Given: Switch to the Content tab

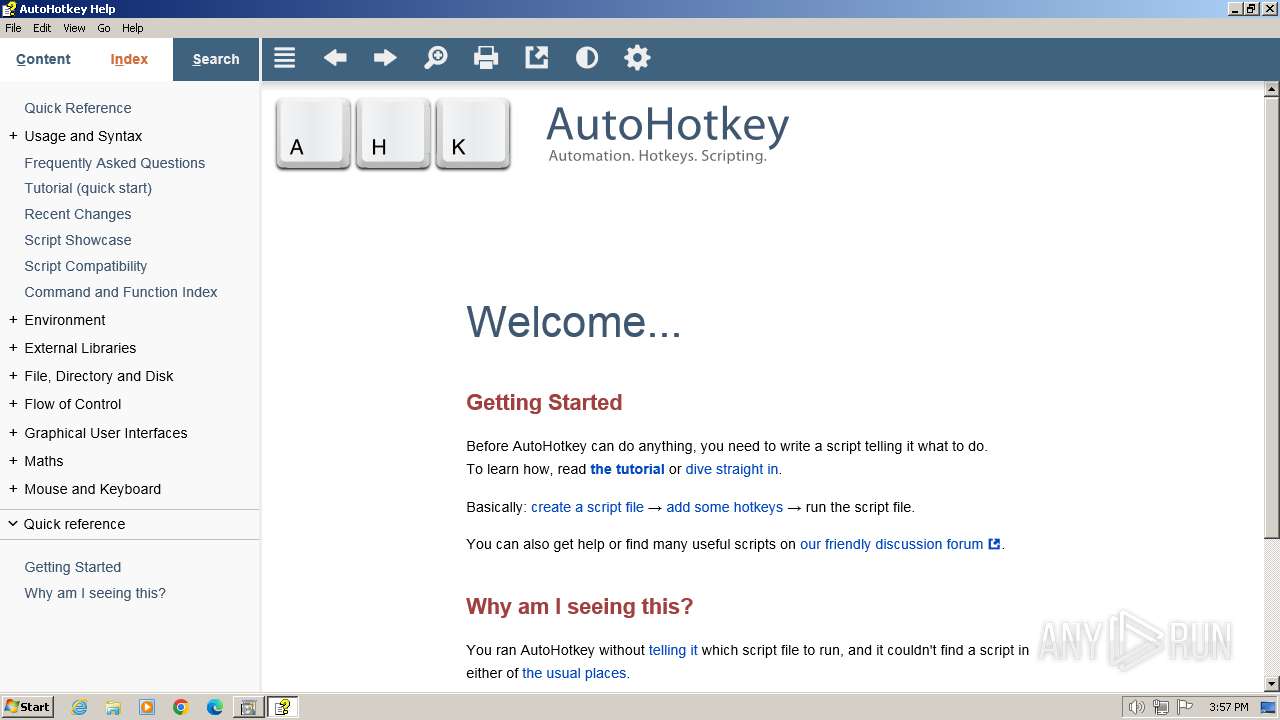Looking at the screenshot, I should pyautogui.click(x=43, y=59).
